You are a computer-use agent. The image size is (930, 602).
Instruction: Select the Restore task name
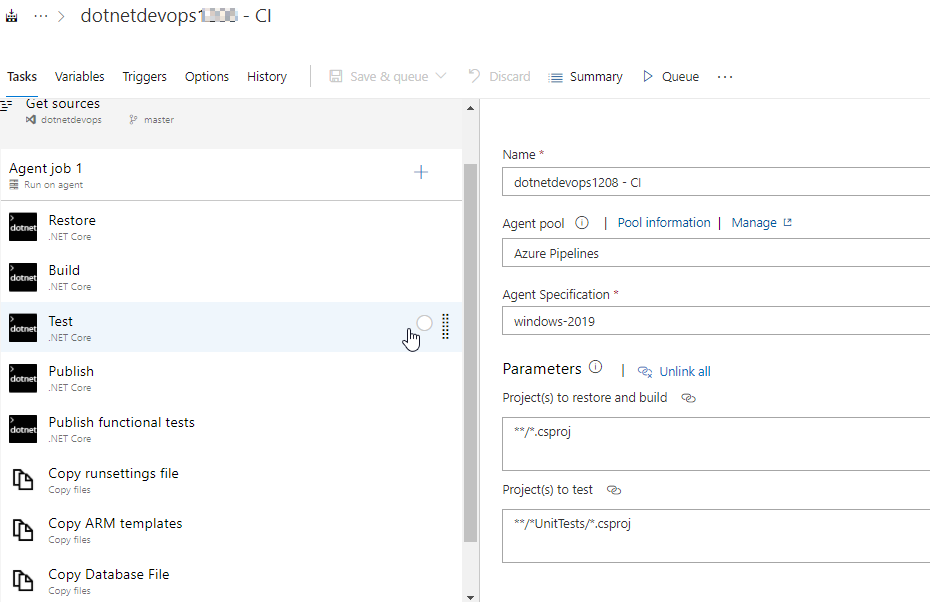(72, 221)
